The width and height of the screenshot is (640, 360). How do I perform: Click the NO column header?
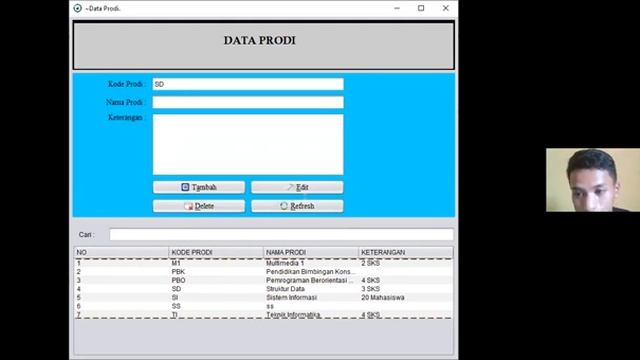(x=121, y=252)
